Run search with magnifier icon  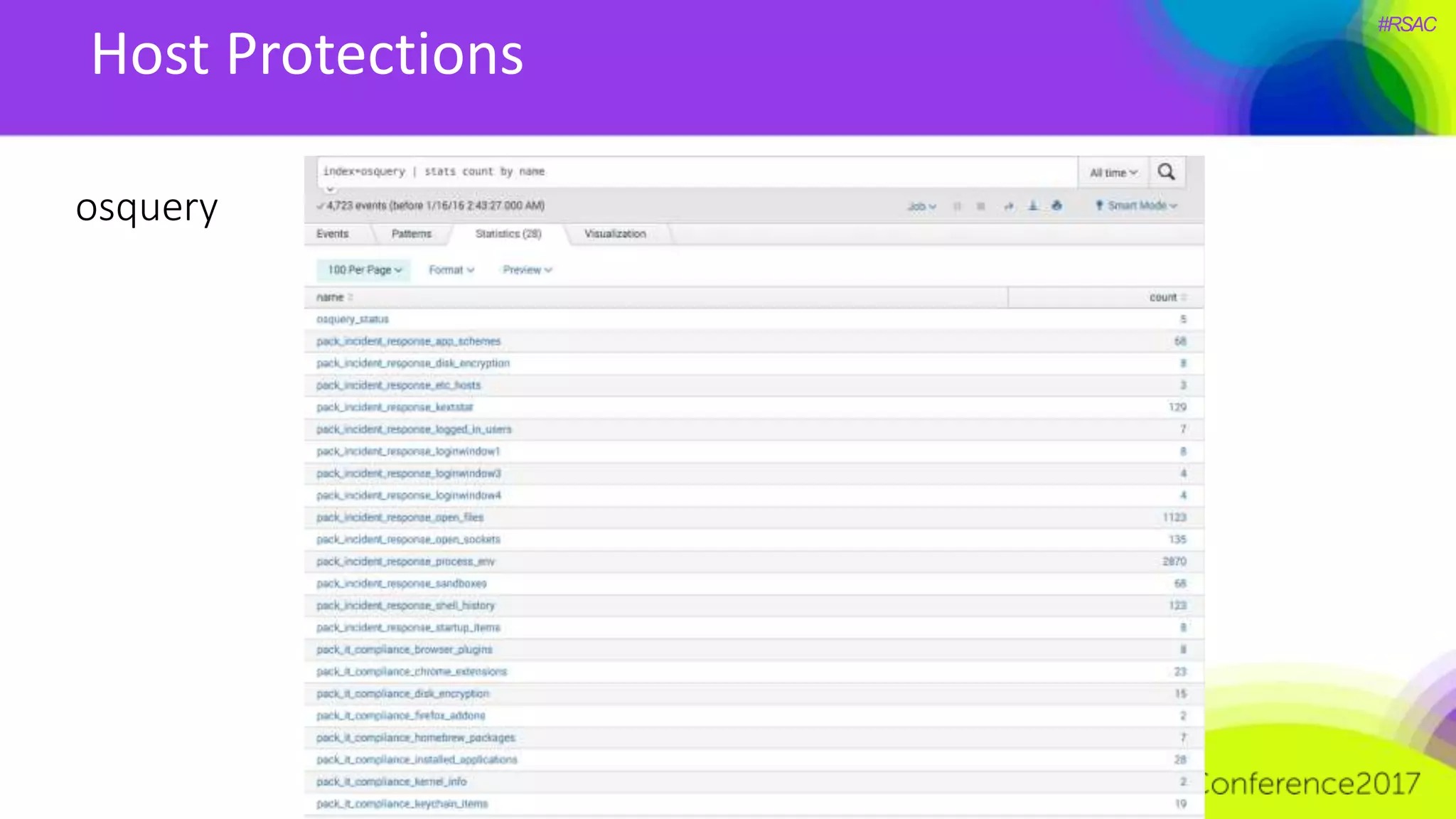pyautogui.click(x=1166, y=172)
